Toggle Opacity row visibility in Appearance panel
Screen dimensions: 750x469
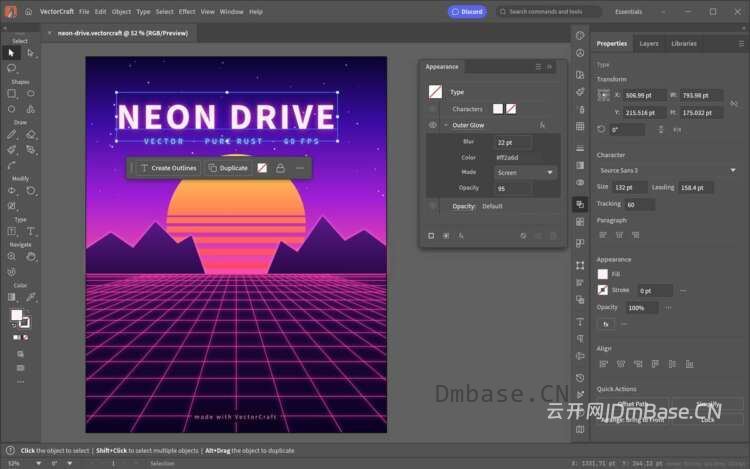pos(432,206)
